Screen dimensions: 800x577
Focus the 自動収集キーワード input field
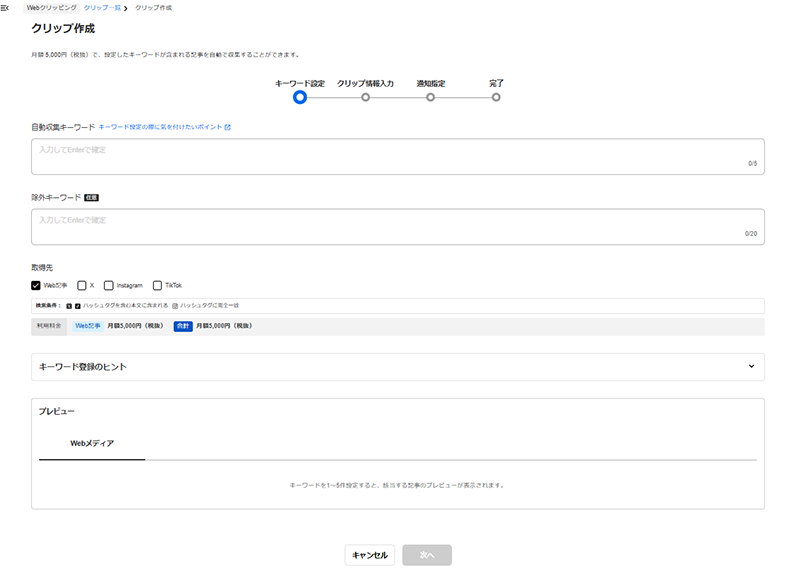[398, 157]
